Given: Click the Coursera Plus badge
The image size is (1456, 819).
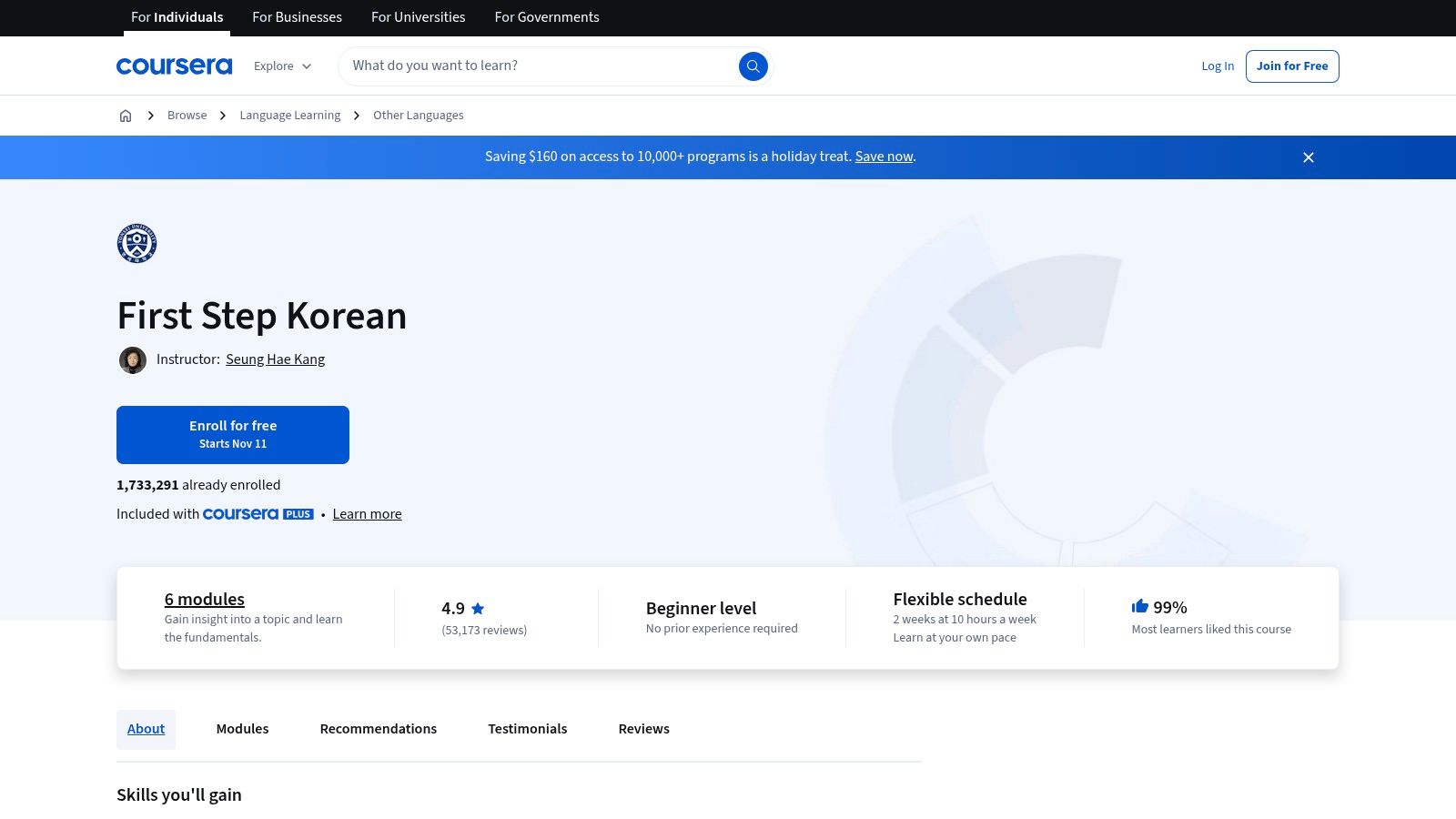Looking at the screenshot, I should 258,514.
